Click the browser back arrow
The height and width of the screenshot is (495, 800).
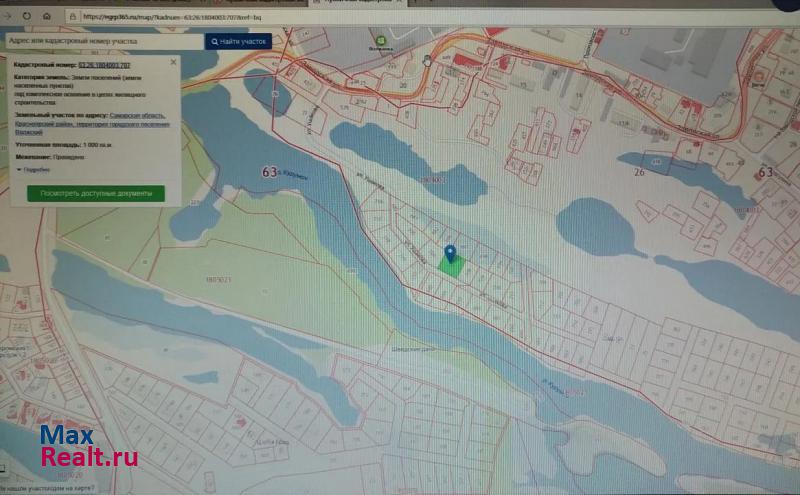tap(7, 16)
